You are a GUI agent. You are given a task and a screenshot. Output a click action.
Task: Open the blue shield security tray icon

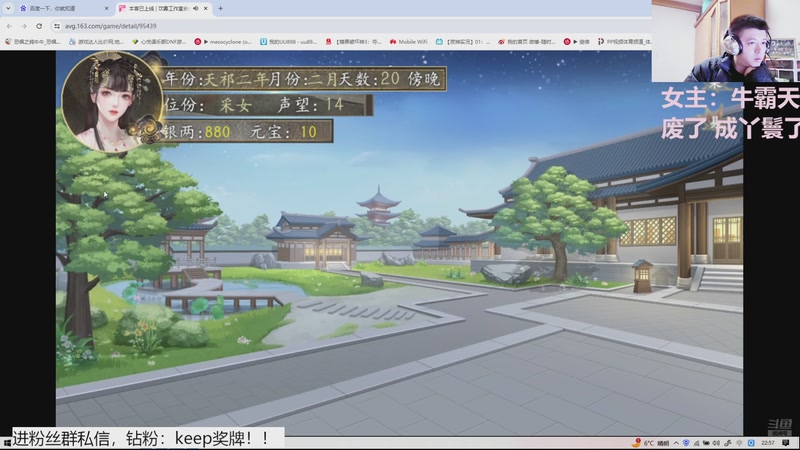(x=686, y=443)
